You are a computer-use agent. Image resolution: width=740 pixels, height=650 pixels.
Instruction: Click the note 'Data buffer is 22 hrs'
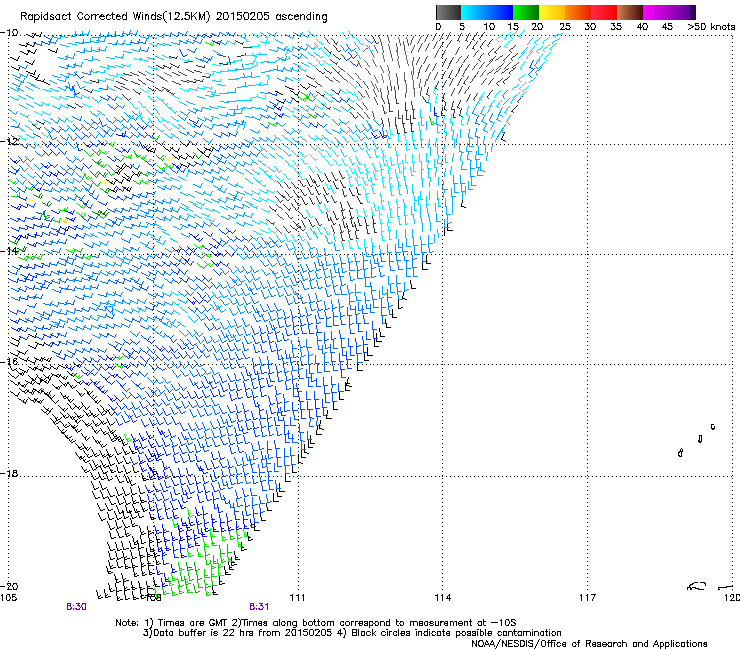(200, 633)
